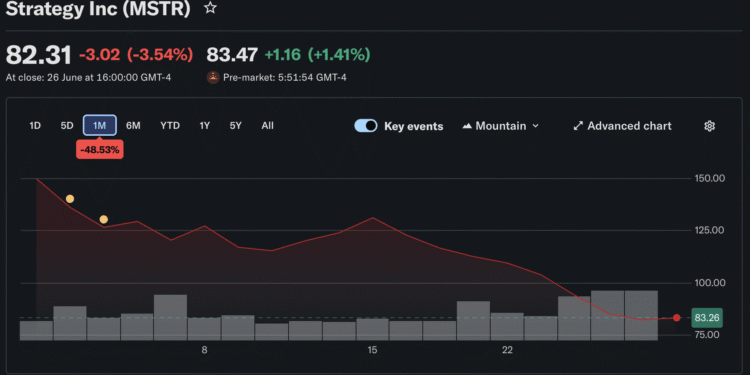Open the Advanced chart view
Screen dimensions: 750x375
coord(622,126)
